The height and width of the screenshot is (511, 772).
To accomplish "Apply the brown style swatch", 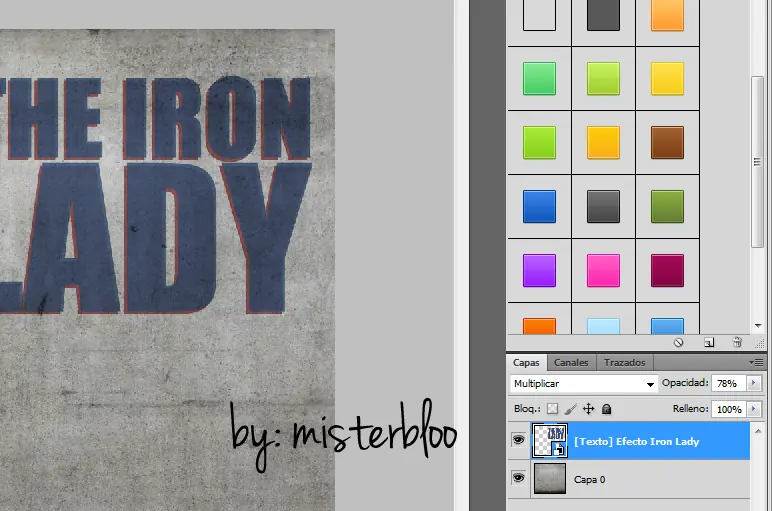I will click(667, 142).
